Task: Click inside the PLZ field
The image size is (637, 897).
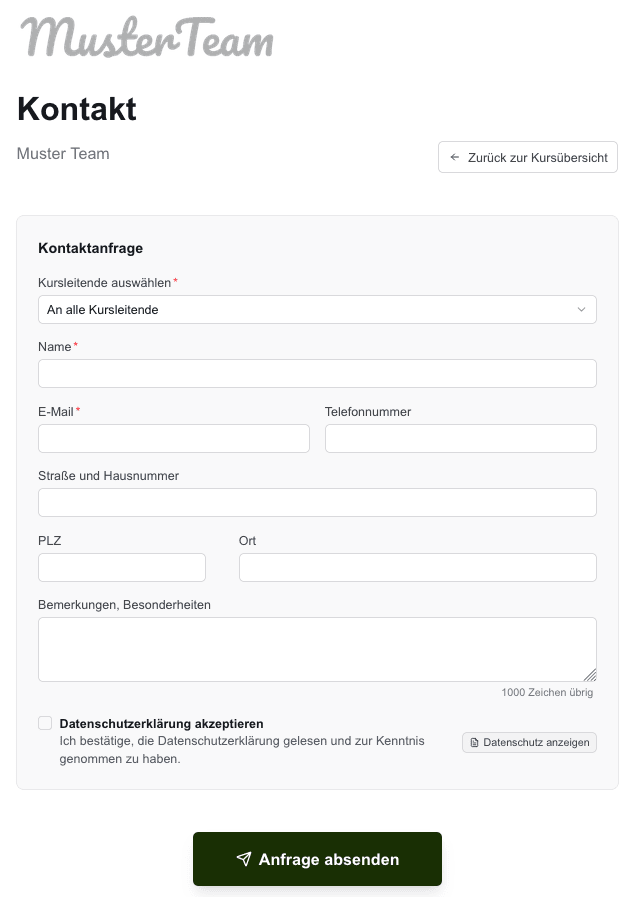Action: click(x=121, y=567)
